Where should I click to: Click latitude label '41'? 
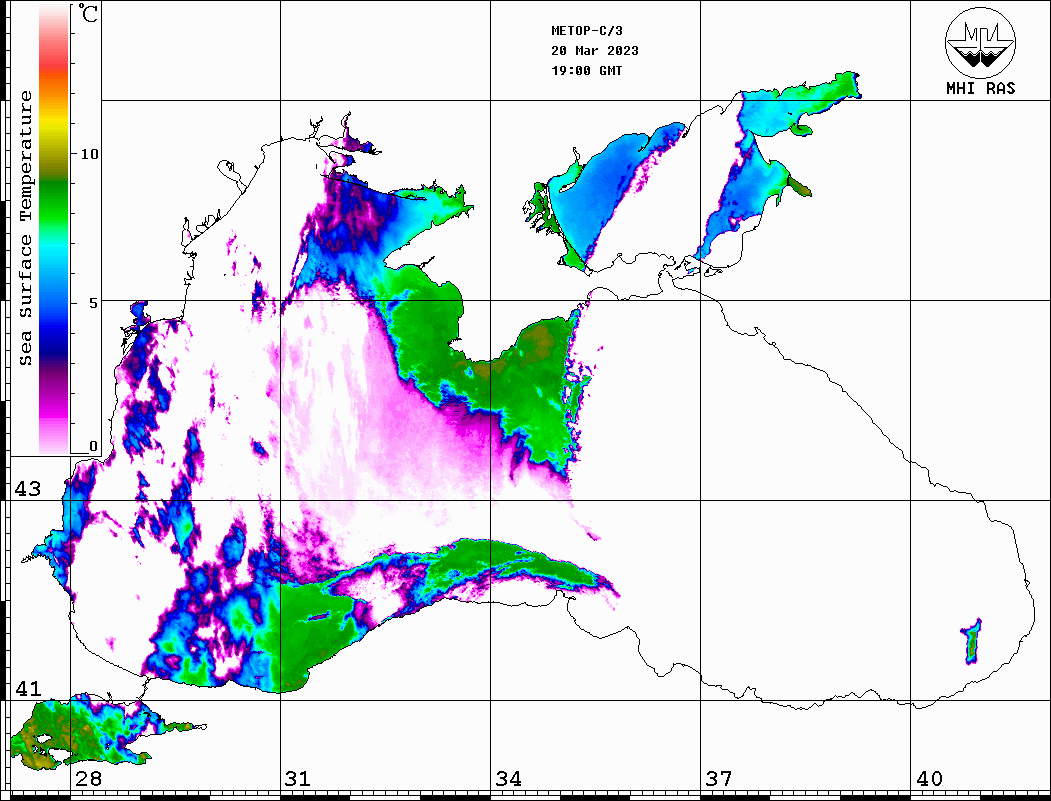[28, 689]
